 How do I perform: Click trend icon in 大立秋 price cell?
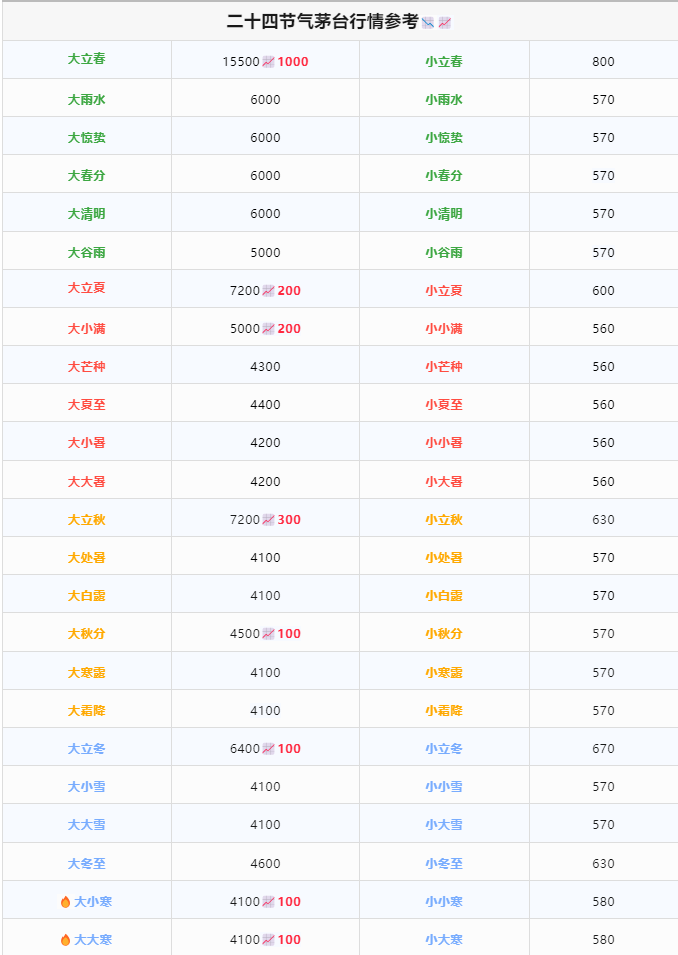(x=269, y=520)
